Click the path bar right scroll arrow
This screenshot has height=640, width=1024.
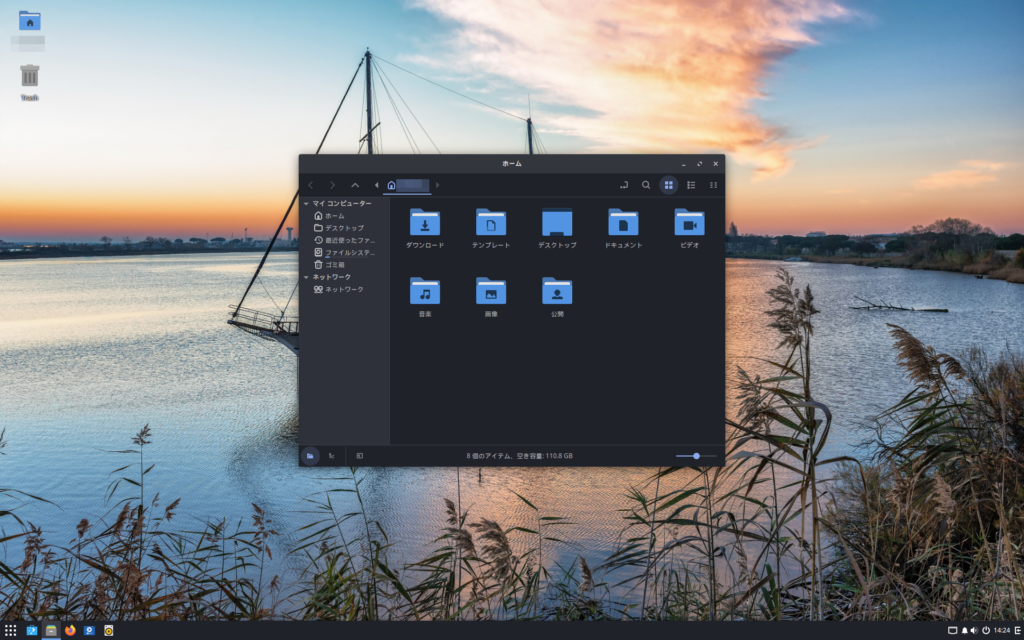[437, 185]
